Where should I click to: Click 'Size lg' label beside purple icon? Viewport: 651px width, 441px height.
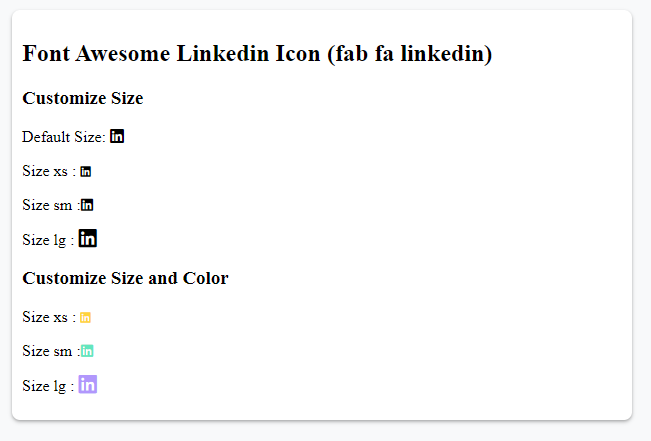point(44,386)
